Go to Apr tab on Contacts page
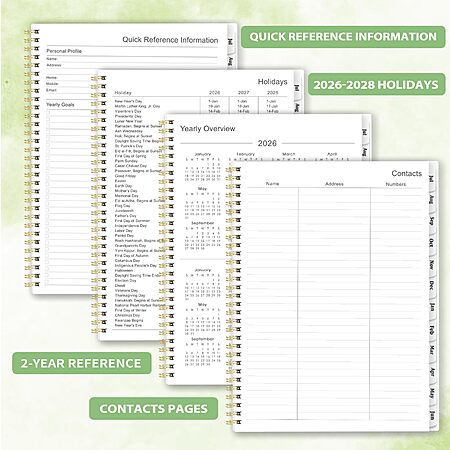The height and width of the screenshot is (450, 450). click(x=432, y=372)
